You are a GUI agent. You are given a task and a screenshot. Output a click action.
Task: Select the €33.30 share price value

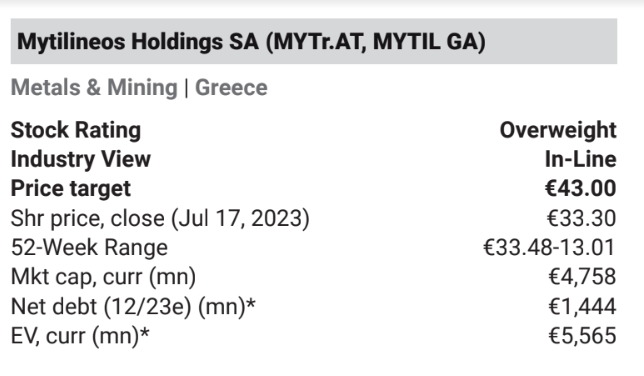click(x=582, y=218)
